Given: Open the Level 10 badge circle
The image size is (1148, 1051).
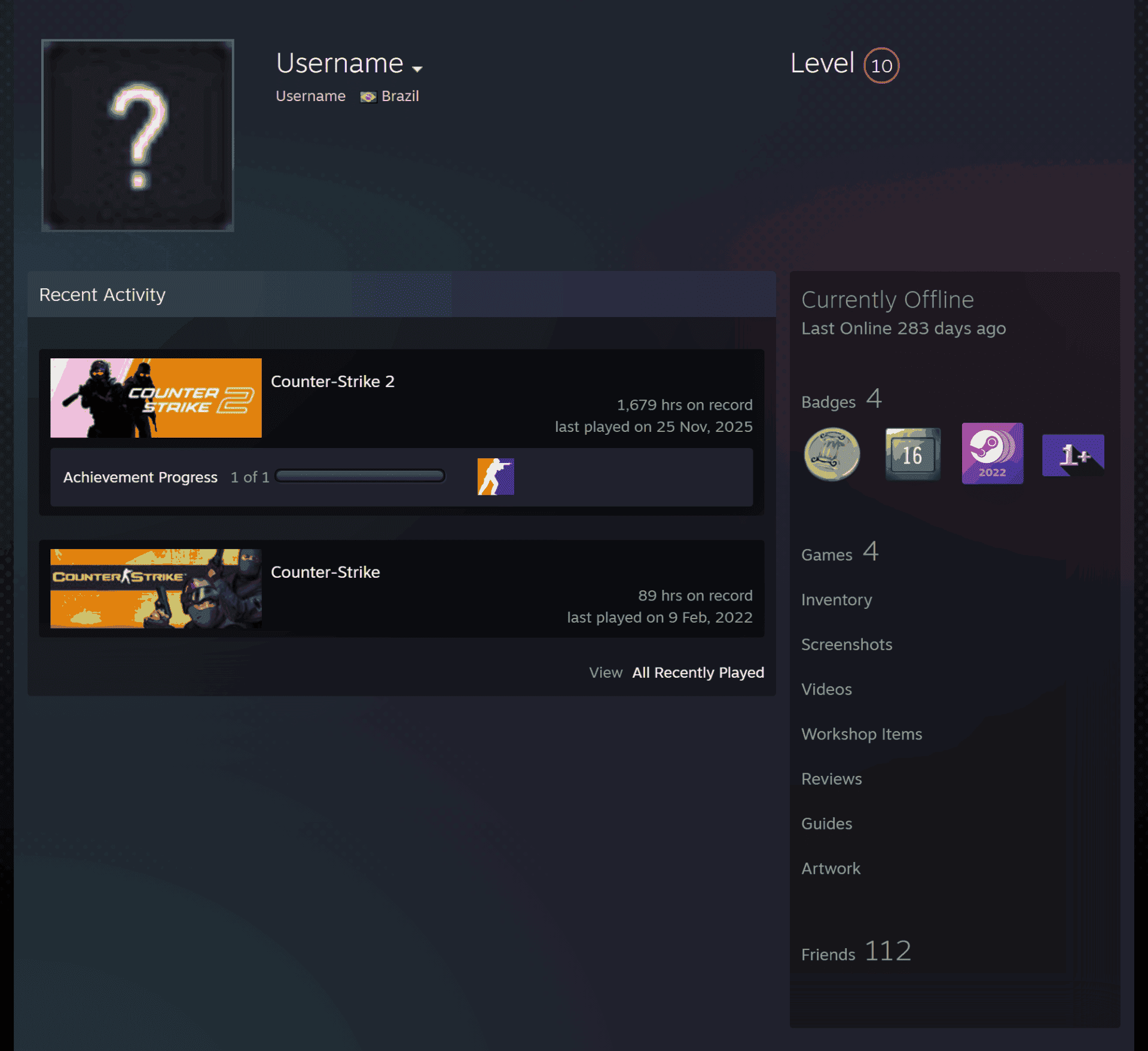Looking at the screenshot, I should pos(881,65).
